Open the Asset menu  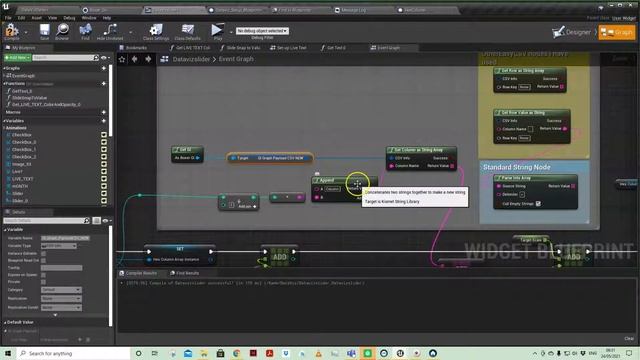coord(36,18)
